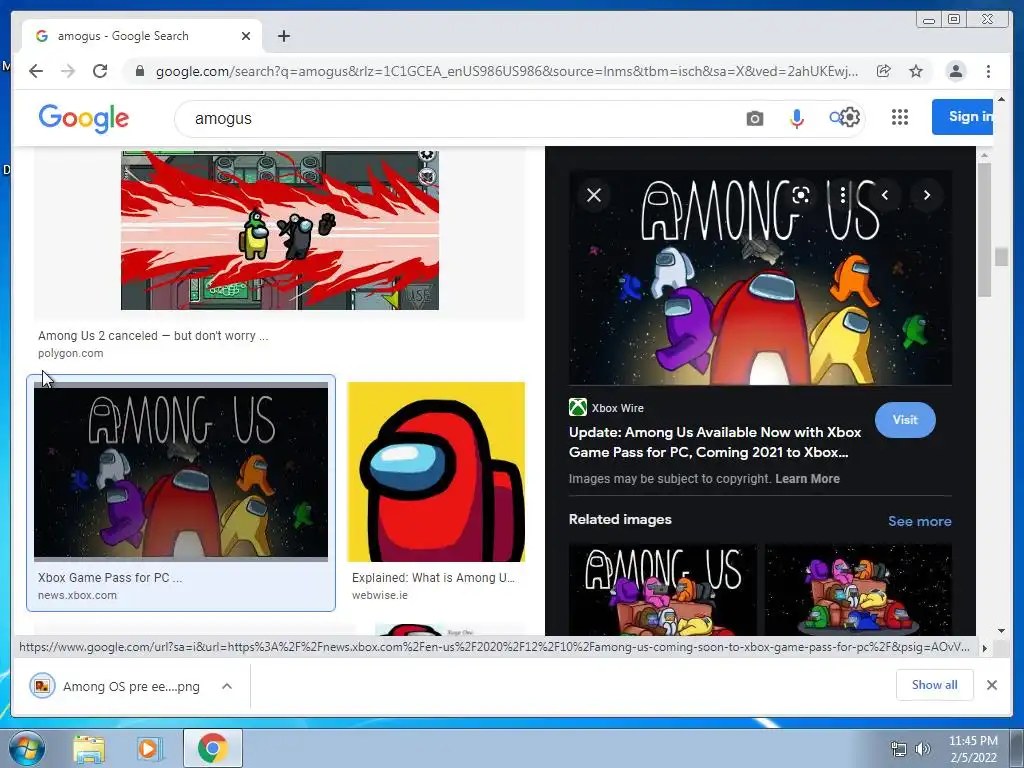The image size is (1024, 768).
Task: Go back to the previous page
Action: [36, 71]
